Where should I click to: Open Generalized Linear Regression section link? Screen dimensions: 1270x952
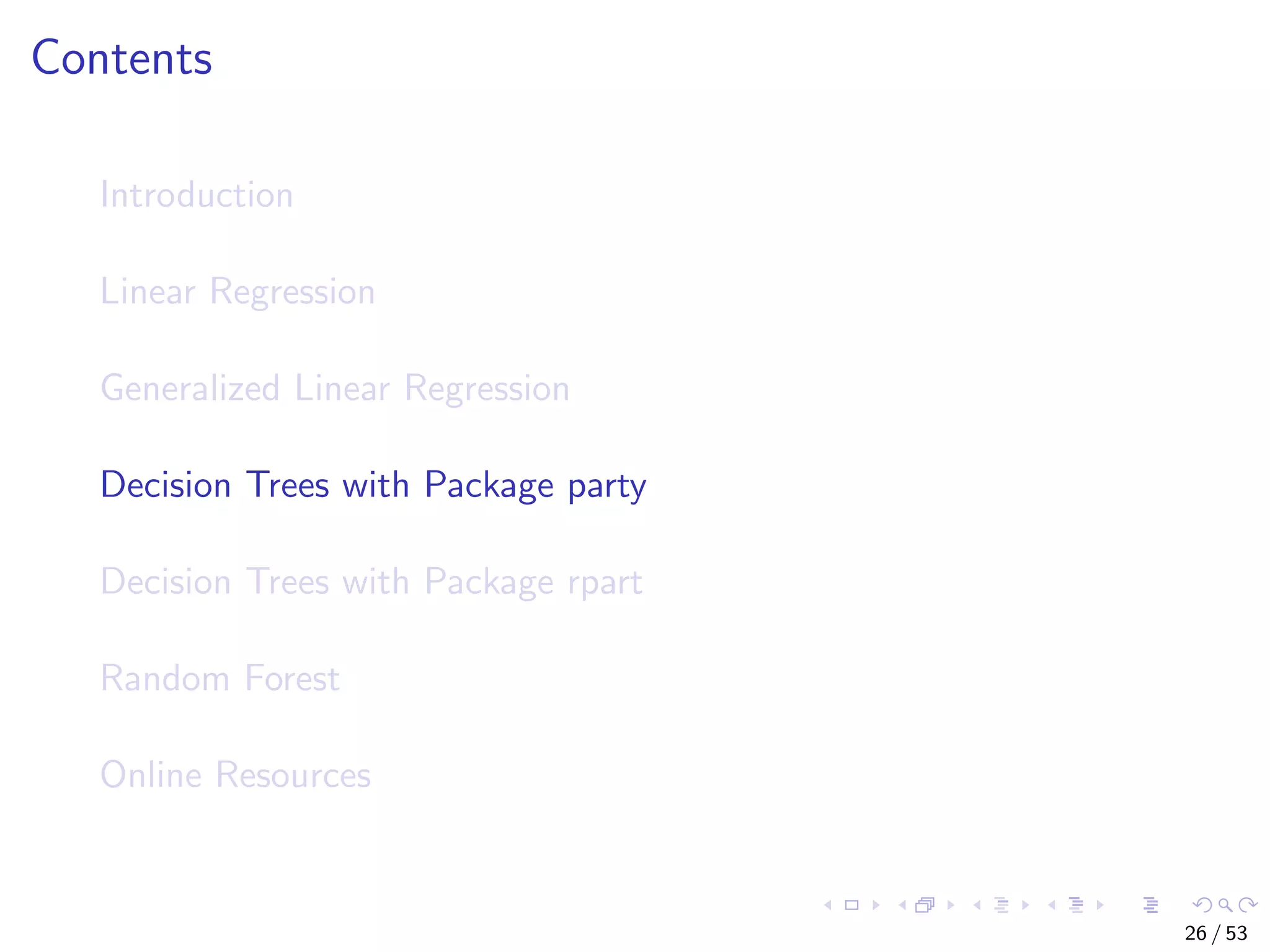coord(335,389)
